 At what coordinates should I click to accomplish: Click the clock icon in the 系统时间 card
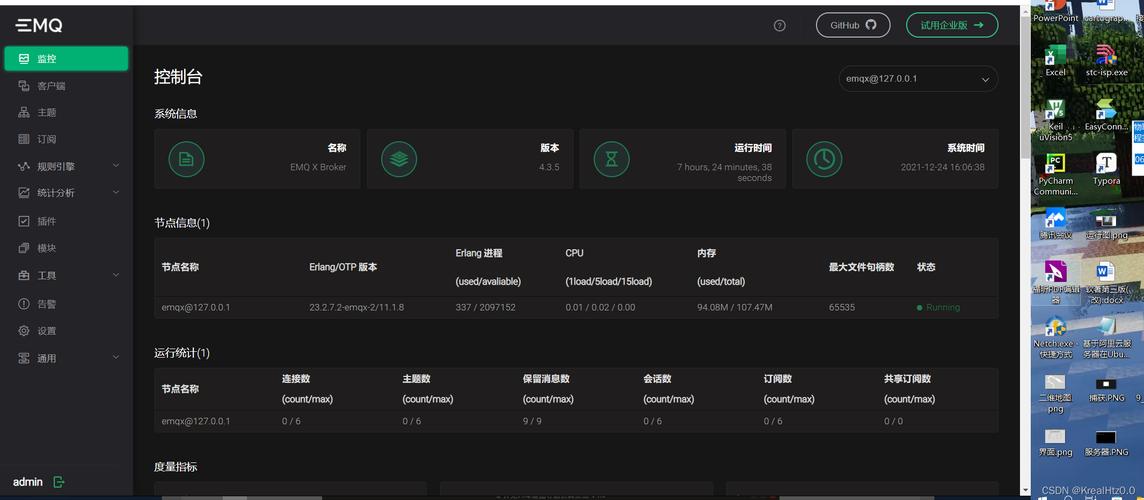824,159
